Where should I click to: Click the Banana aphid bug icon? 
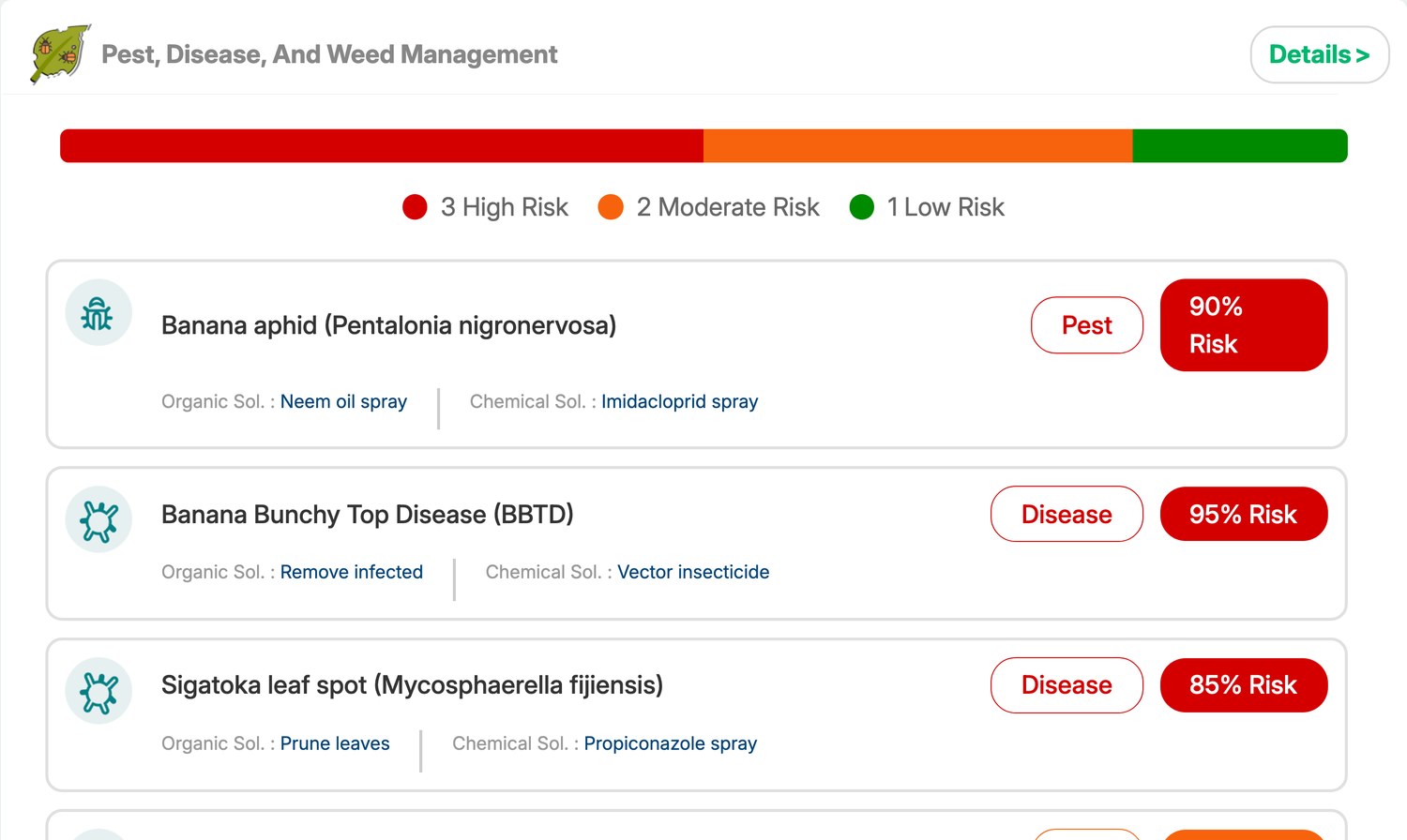[x=98, y=313]
